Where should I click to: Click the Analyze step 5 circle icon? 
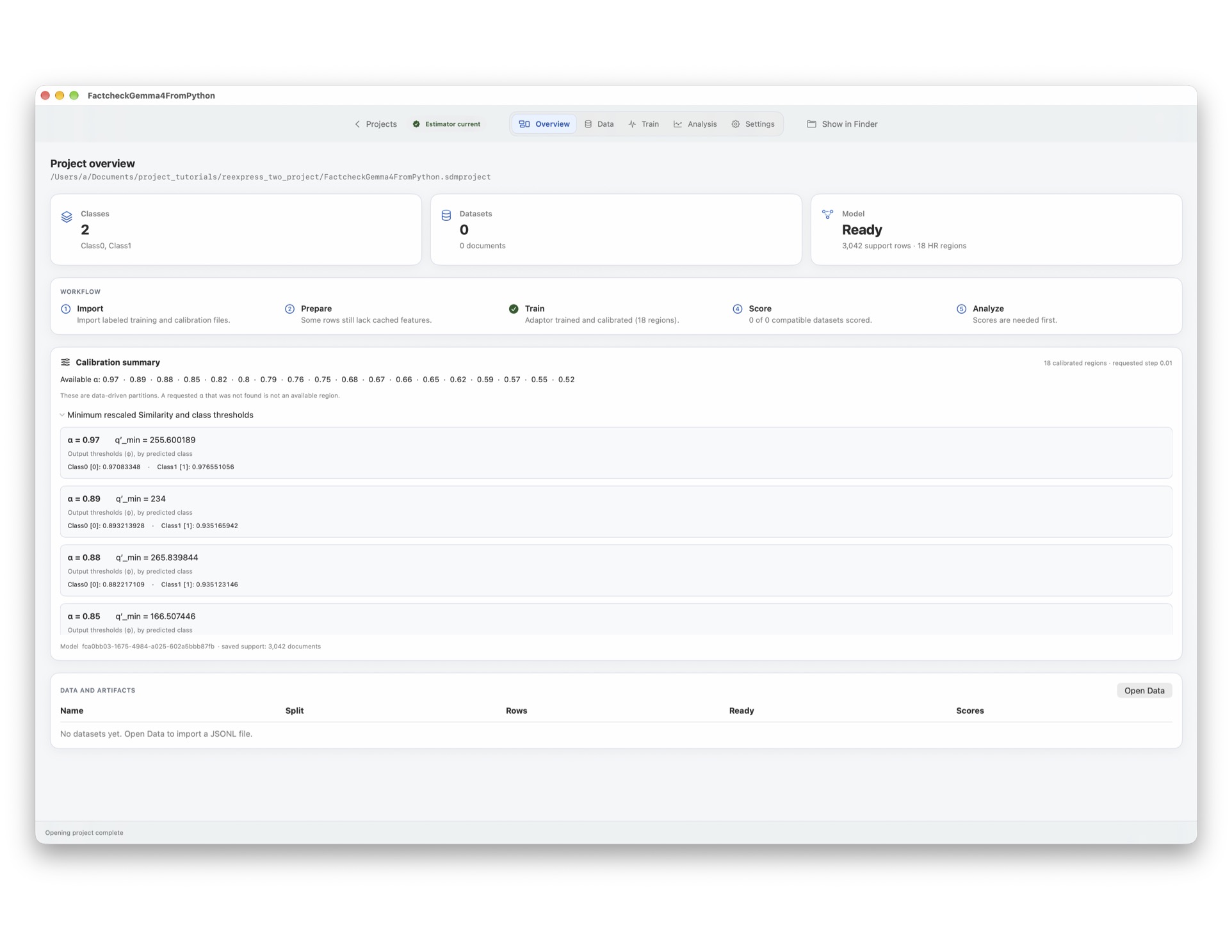[961, 309]
